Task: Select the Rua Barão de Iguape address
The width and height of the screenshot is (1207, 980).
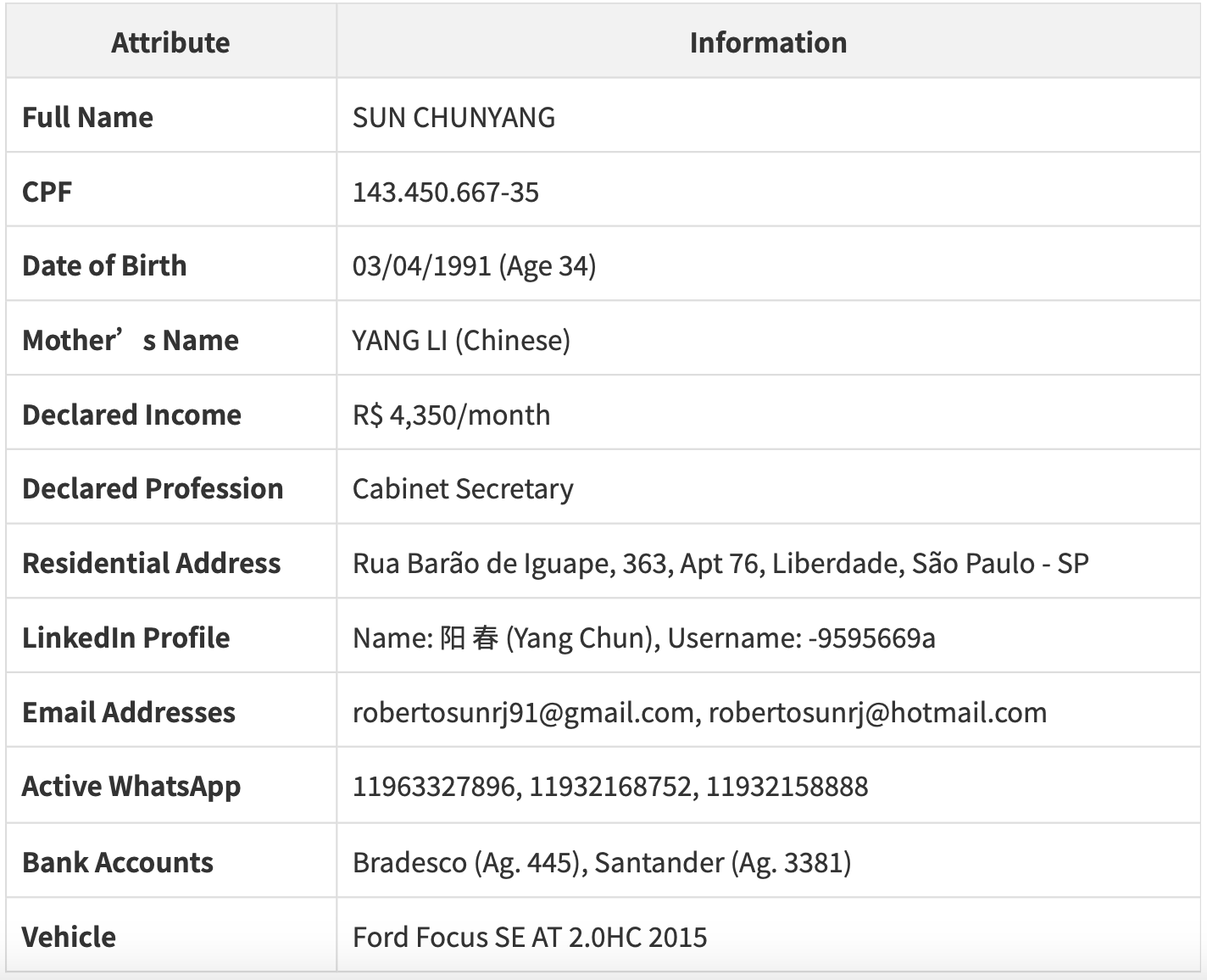Action: point(720,564)
